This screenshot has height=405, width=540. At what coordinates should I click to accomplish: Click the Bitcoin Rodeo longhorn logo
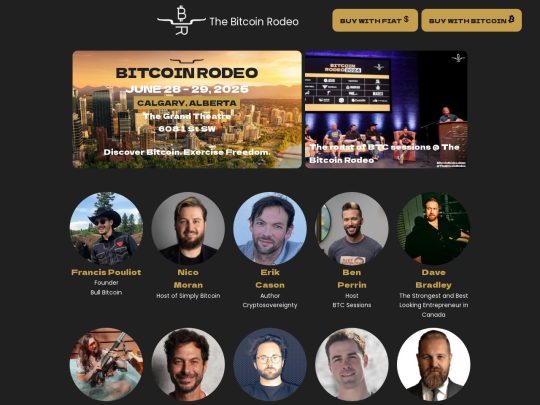(x=181, y=20)
